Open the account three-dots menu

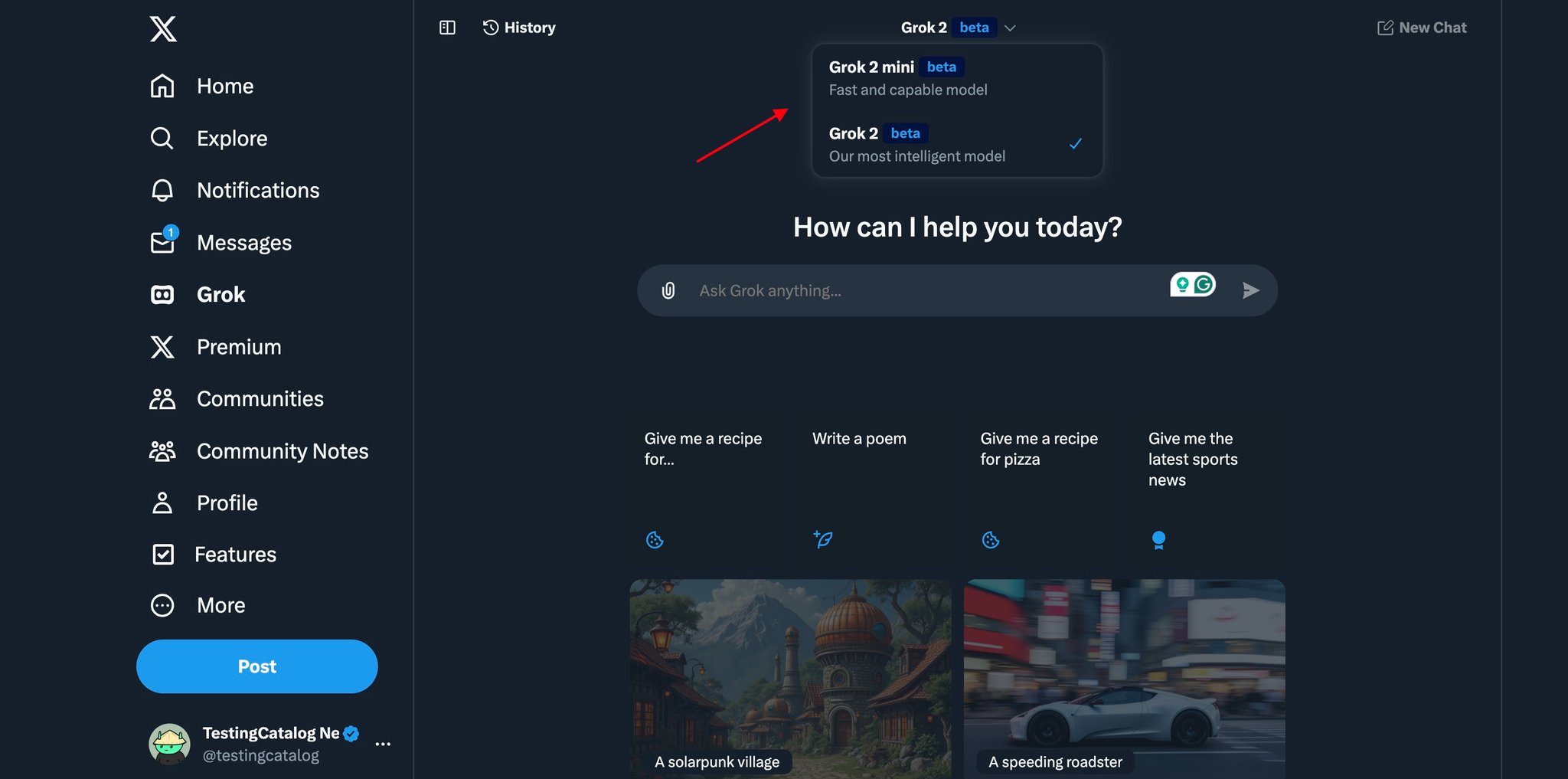[x=383, y=744]
